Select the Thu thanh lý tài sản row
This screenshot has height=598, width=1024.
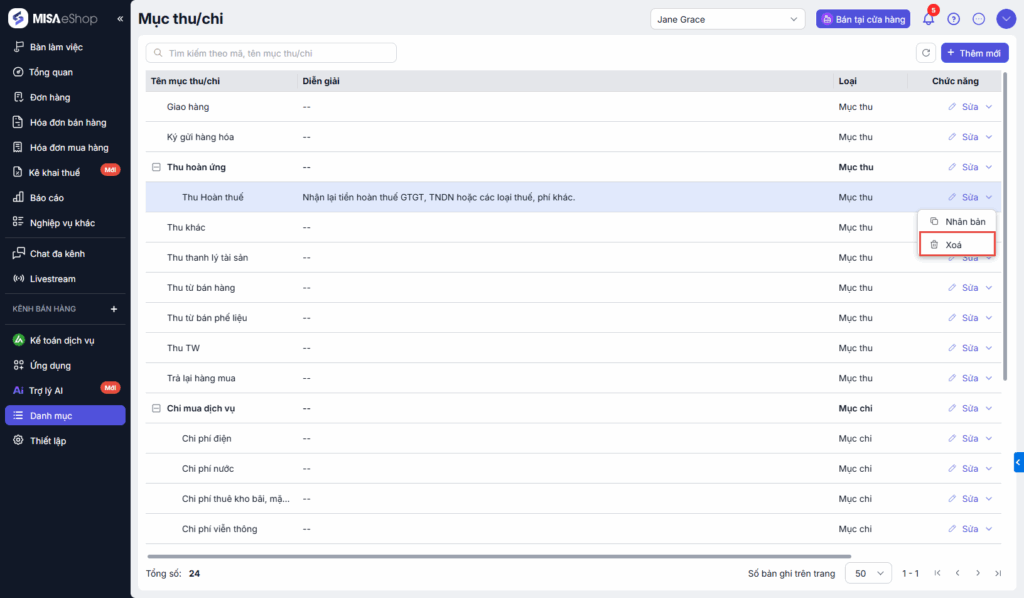[573, 257]
